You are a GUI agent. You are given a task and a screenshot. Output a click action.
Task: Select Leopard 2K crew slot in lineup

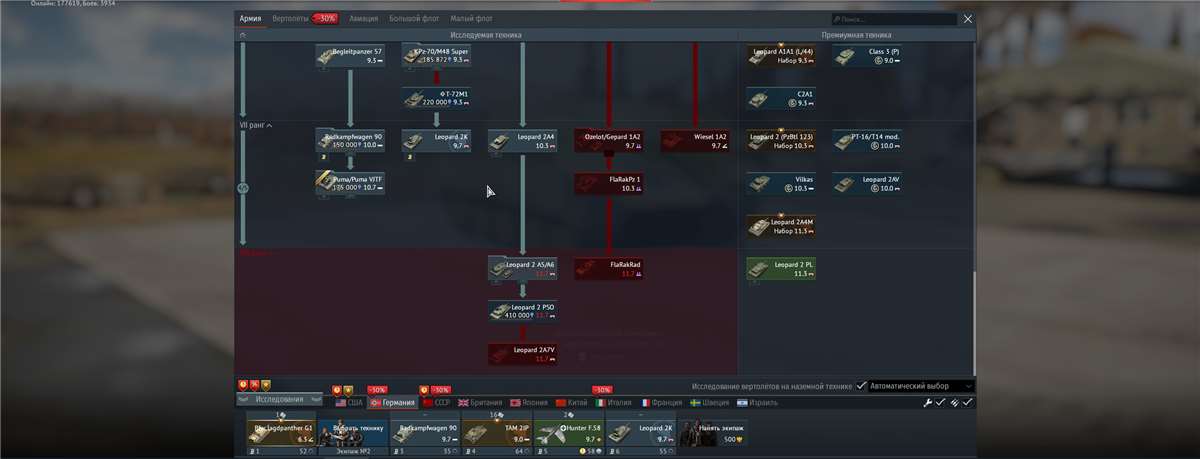coord(641,432)
